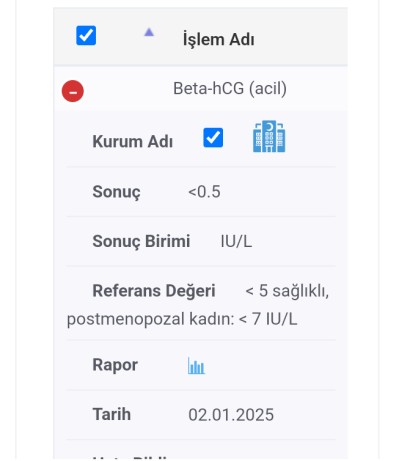Click the Rapor label
The height and width of the screenshot is (461, 399).
[115, 365]
